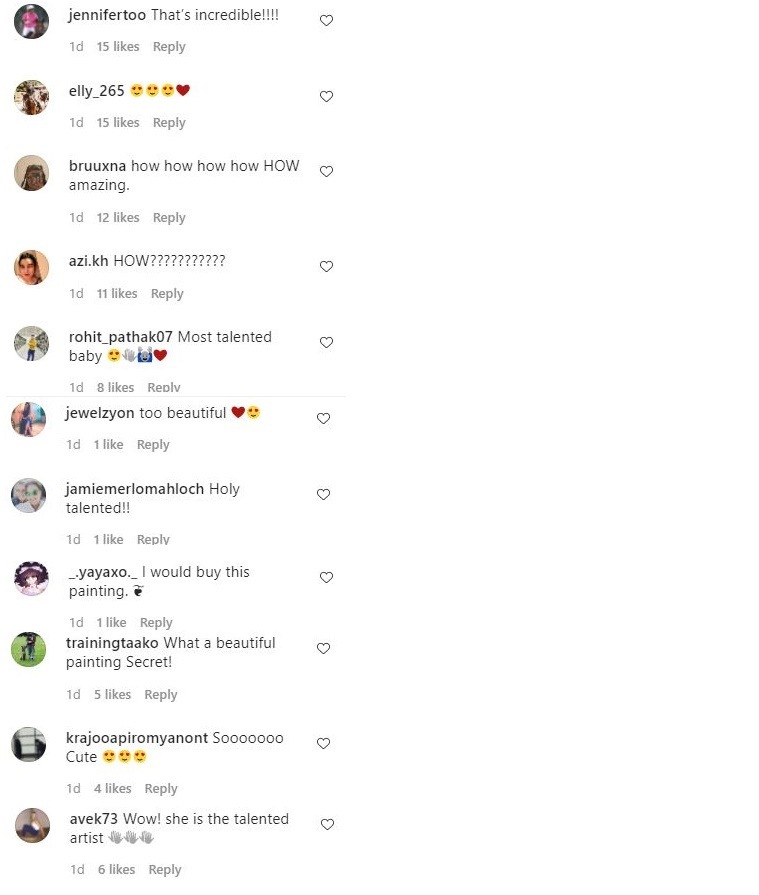Open azi.kh's profile from username
The width and height of the screenshot is (759, 895).
pos(88,261)
